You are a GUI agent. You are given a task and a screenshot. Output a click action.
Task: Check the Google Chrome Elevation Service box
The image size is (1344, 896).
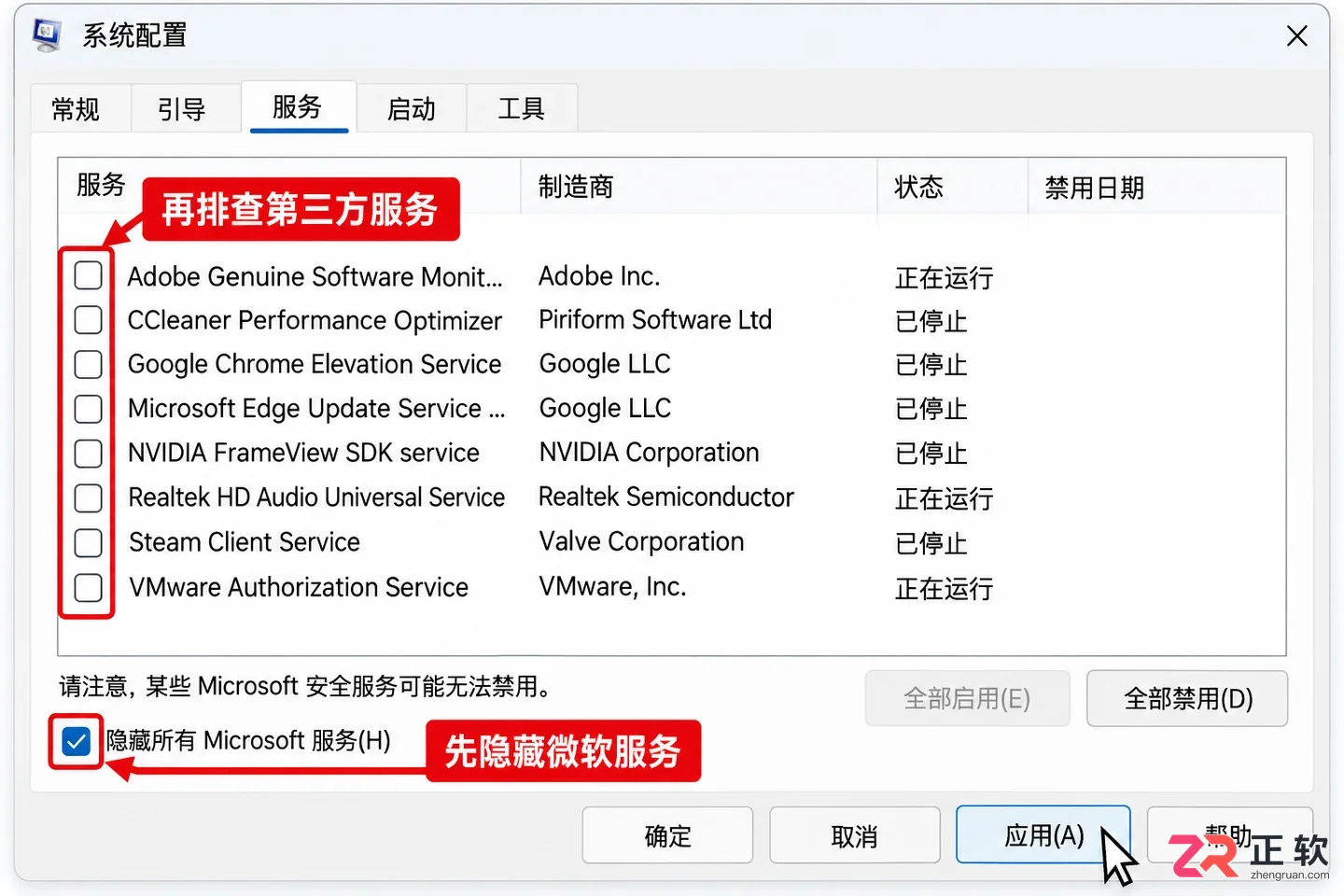[88, 364]
